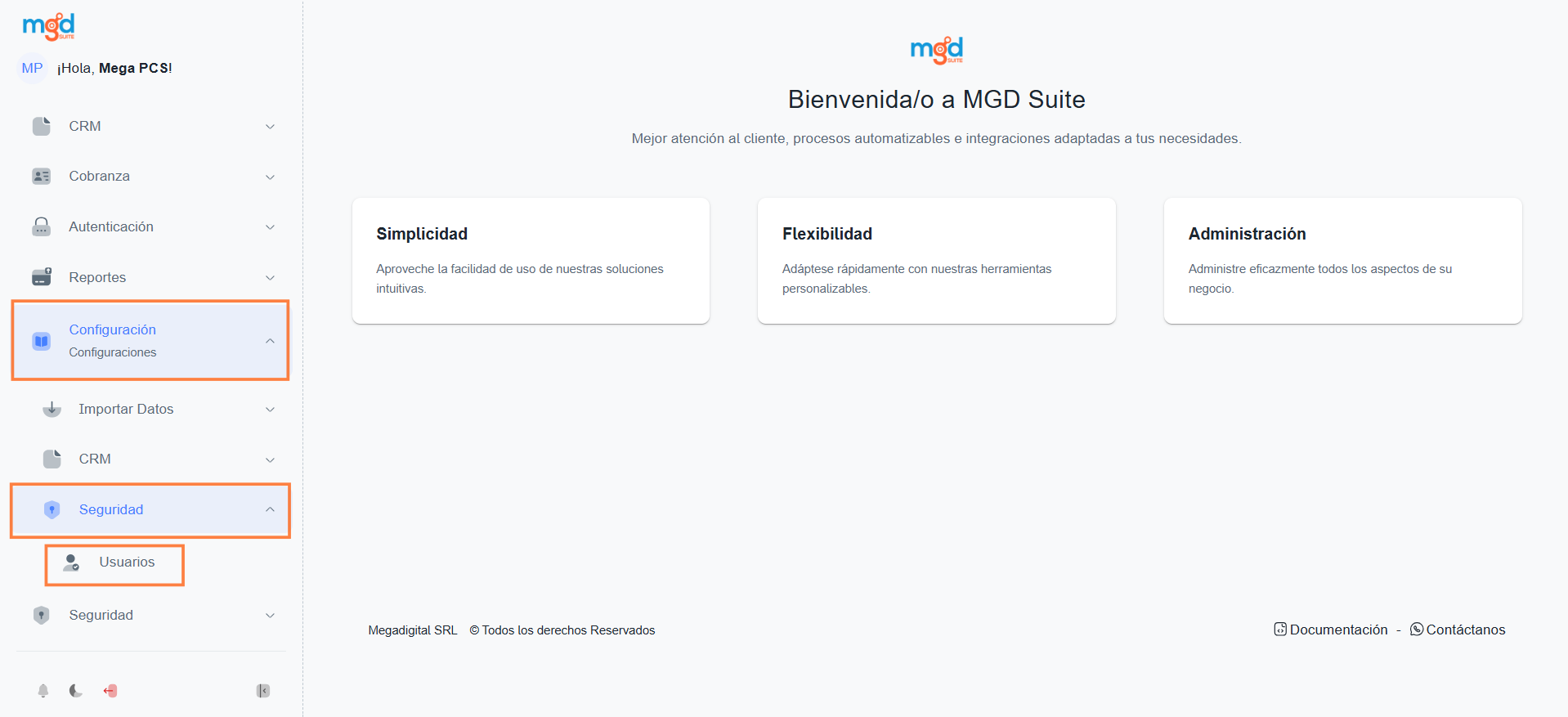The height and width of the screenshot is (717, 1568).
Task: Toggle dark mode moon icon
Action: (x=76, y=691)
